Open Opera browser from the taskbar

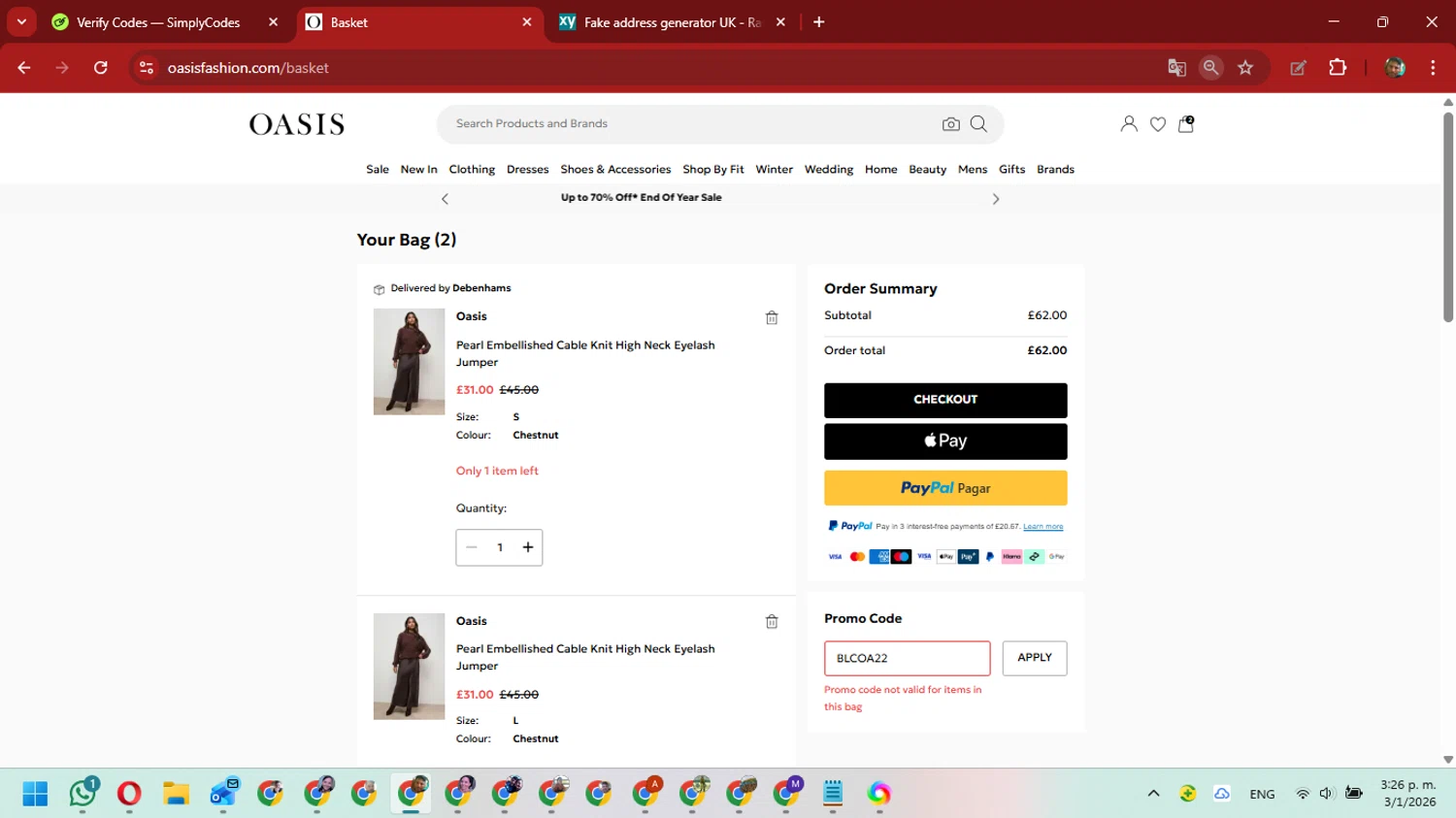[x=129, y=794]
